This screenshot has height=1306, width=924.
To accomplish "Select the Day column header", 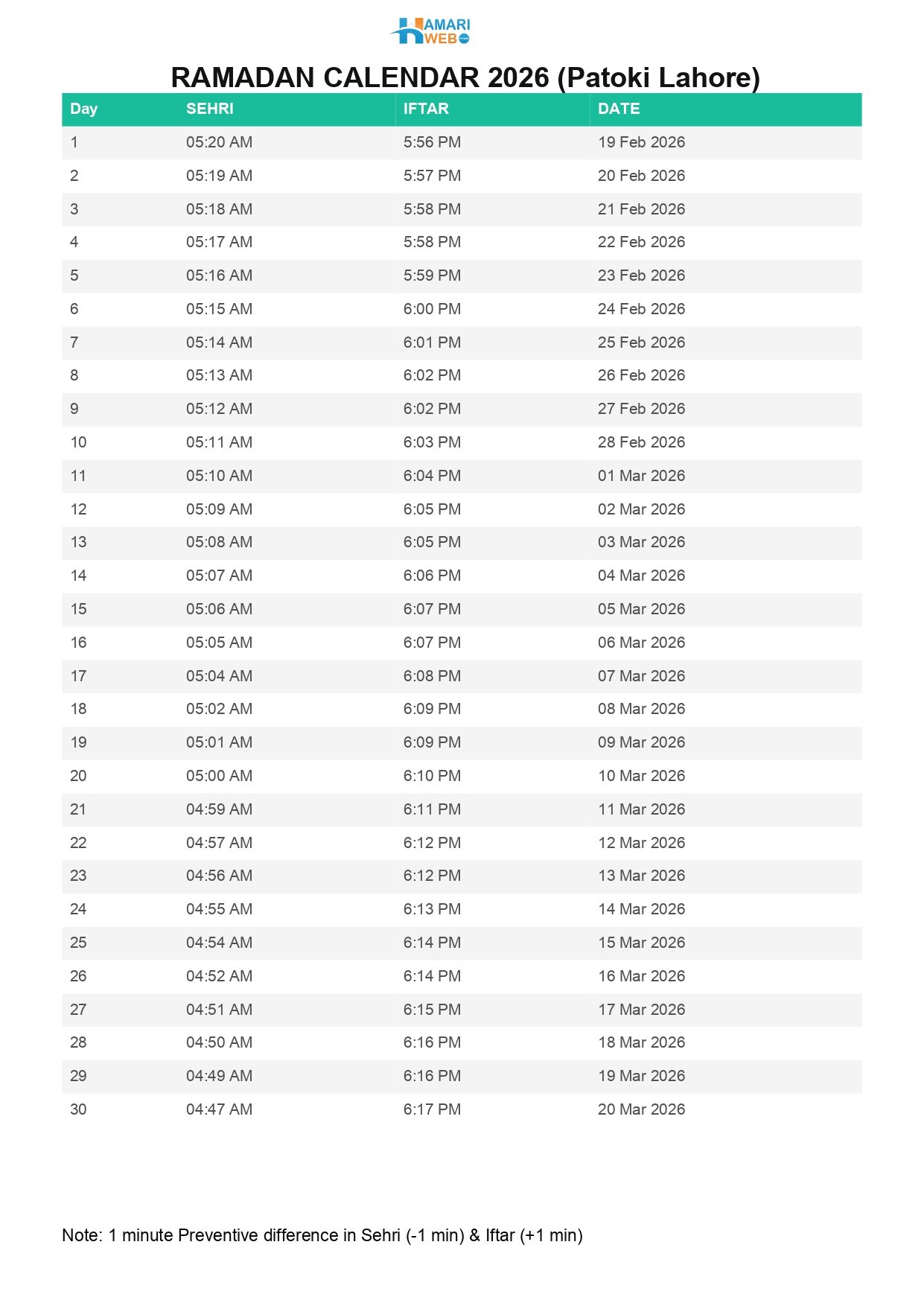I will (x=83, y=109).
